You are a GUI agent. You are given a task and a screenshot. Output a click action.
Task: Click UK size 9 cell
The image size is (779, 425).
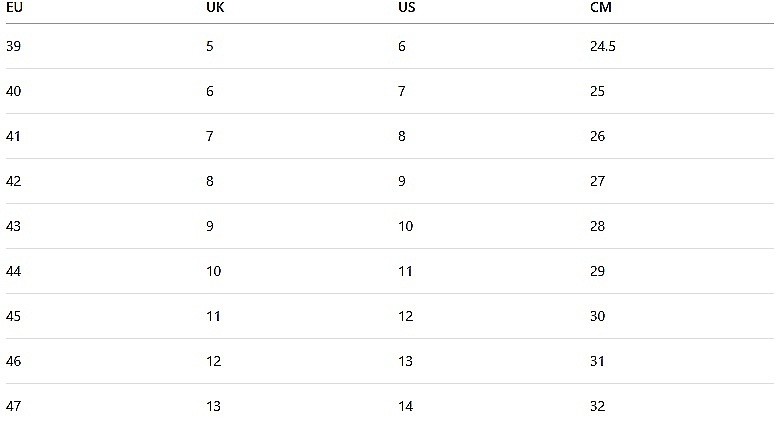(x=210, y=226)
